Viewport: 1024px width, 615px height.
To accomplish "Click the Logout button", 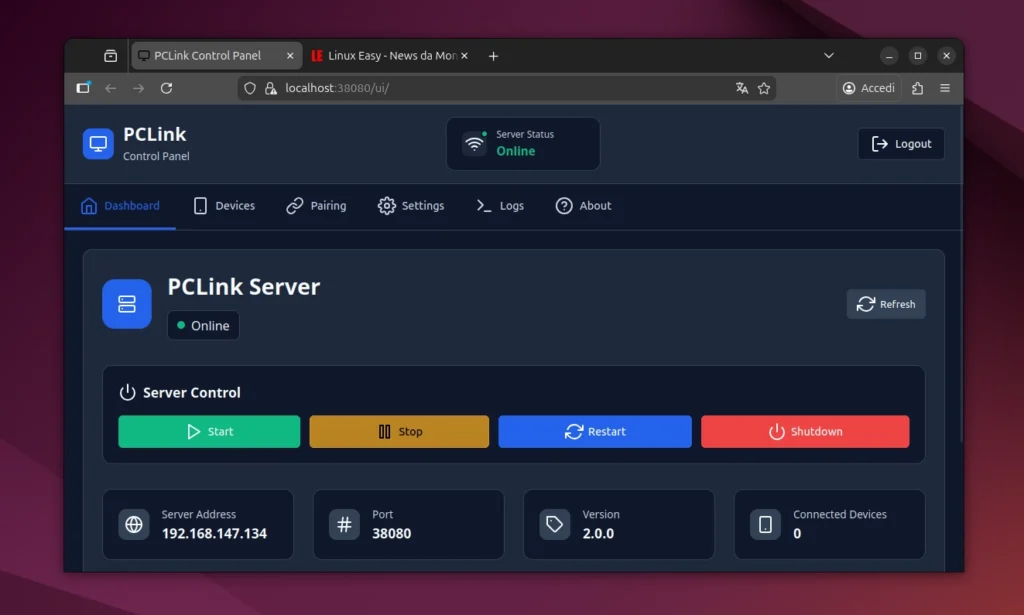I will pyautogui.click(x=901, y=143).
